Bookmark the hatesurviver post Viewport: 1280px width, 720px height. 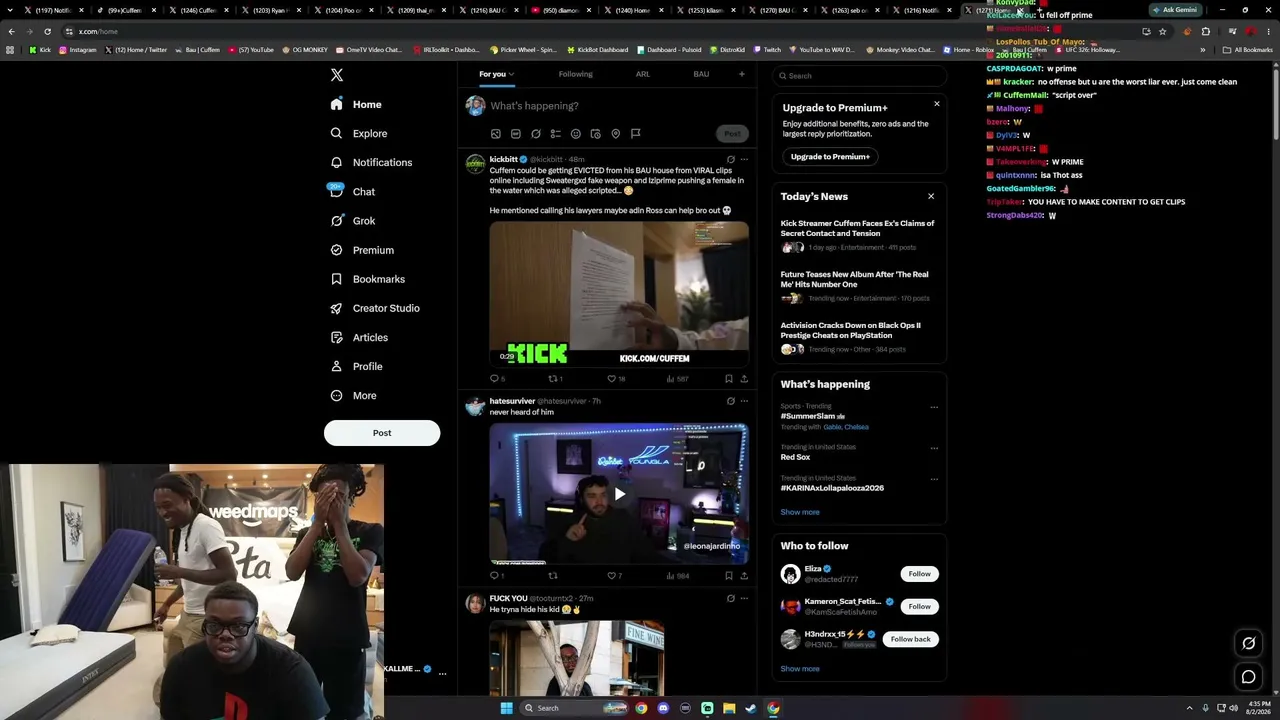pos(728,576)
